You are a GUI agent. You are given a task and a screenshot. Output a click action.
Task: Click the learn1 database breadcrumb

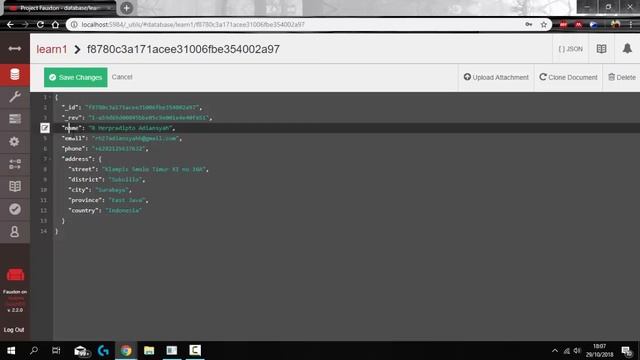(x=51, y=49)
